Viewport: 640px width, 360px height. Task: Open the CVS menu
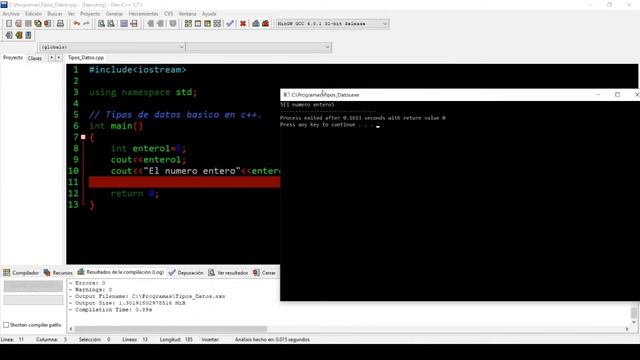pyautogui.click(x=168, y=14)
